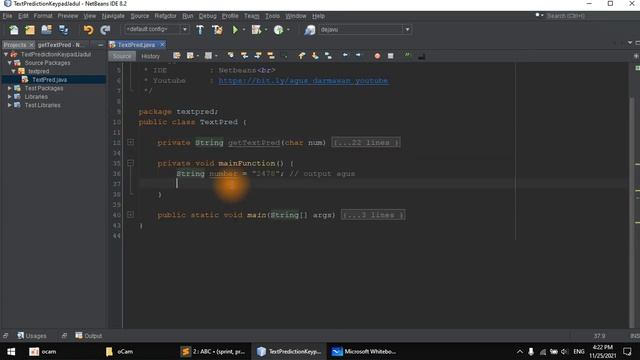Open the File menu
The height and width of the screenshot is (360, 640).
[x=7, y=16]
